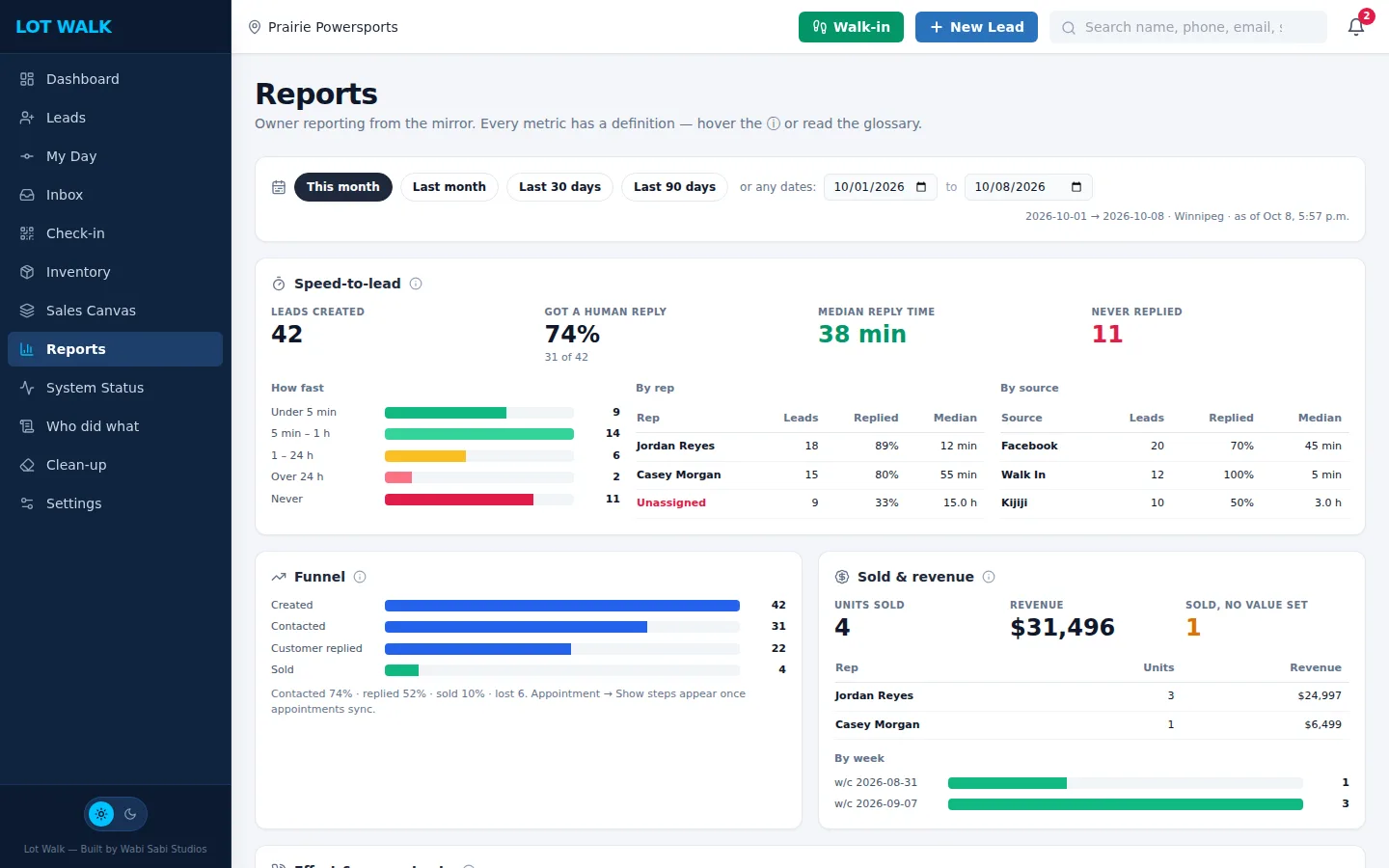1389x868 pixels.
Task: Click the Sales Canvas layers icon
Action: (27, 311)
